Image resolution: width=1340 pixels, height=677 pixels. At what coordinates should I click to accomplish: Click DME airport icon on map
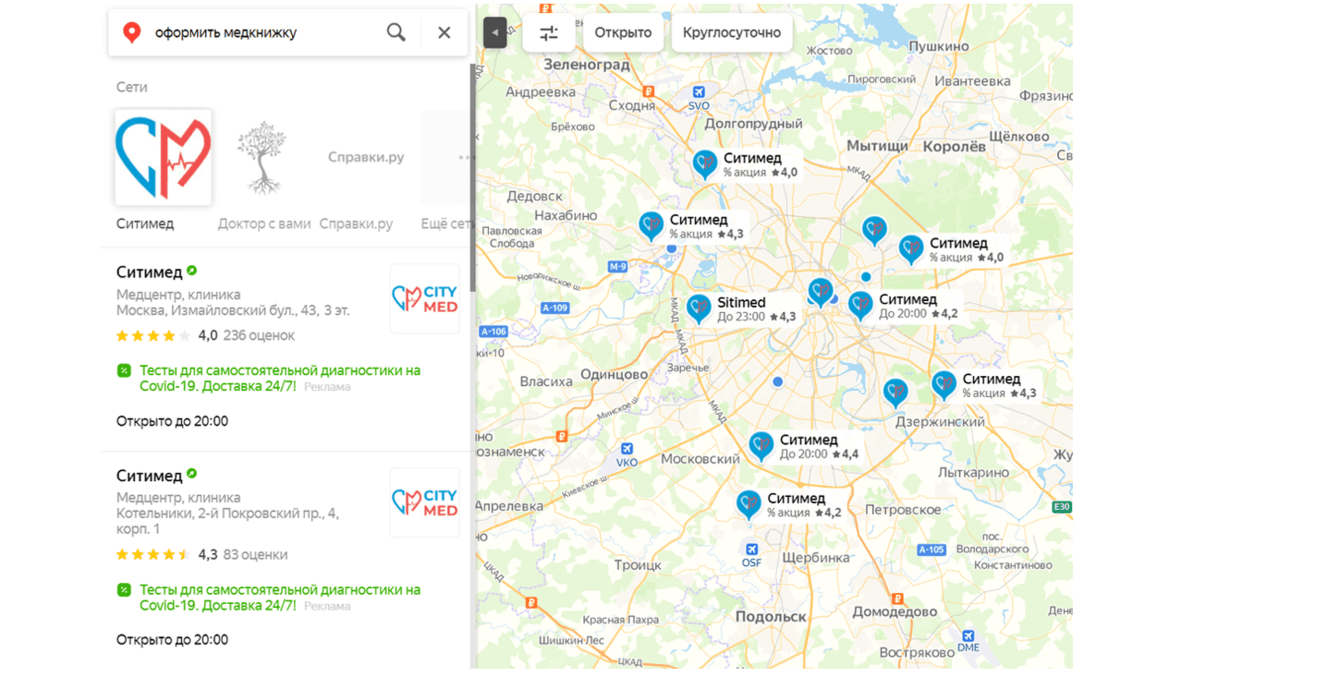(x=968, y=636)
